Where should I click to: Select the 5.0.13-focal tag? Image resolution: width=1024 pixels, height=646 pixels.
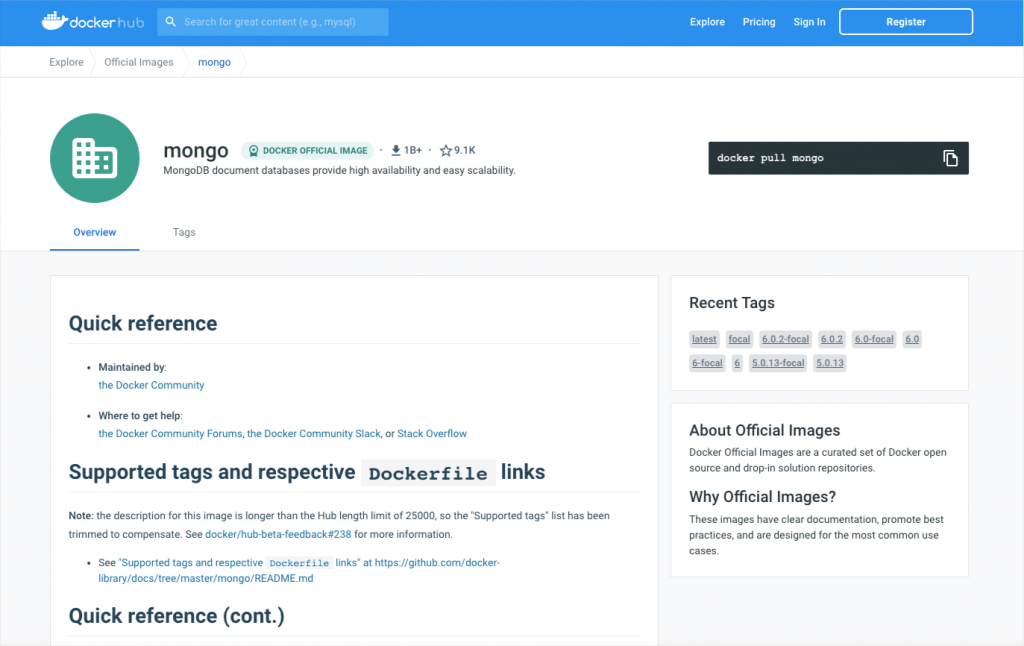778,363
